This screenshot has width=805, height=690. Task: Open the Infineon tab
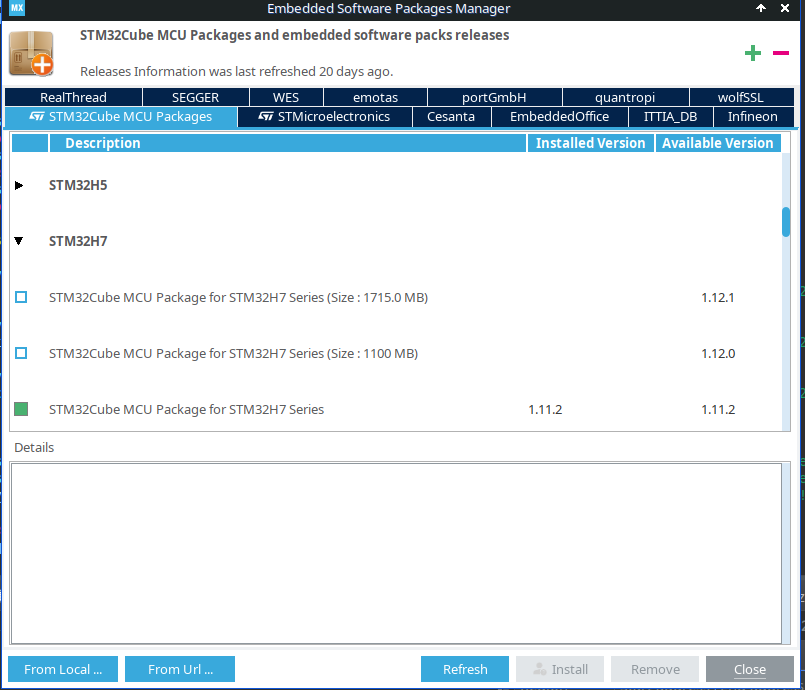(x=753, y=117)
